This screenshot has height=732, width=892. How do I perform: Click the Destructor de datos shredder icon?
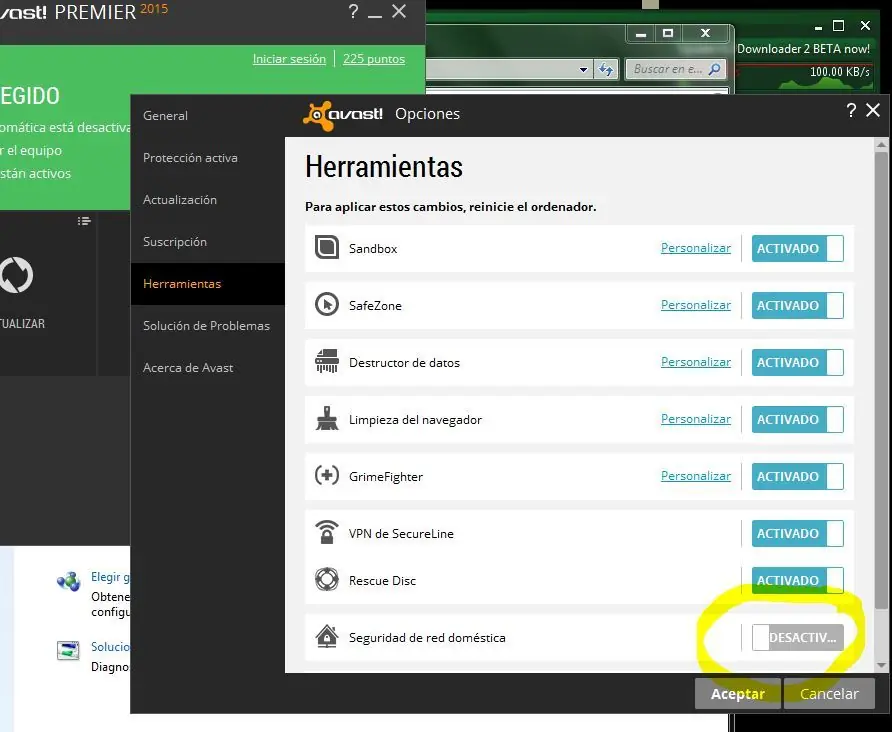point(327,362)
